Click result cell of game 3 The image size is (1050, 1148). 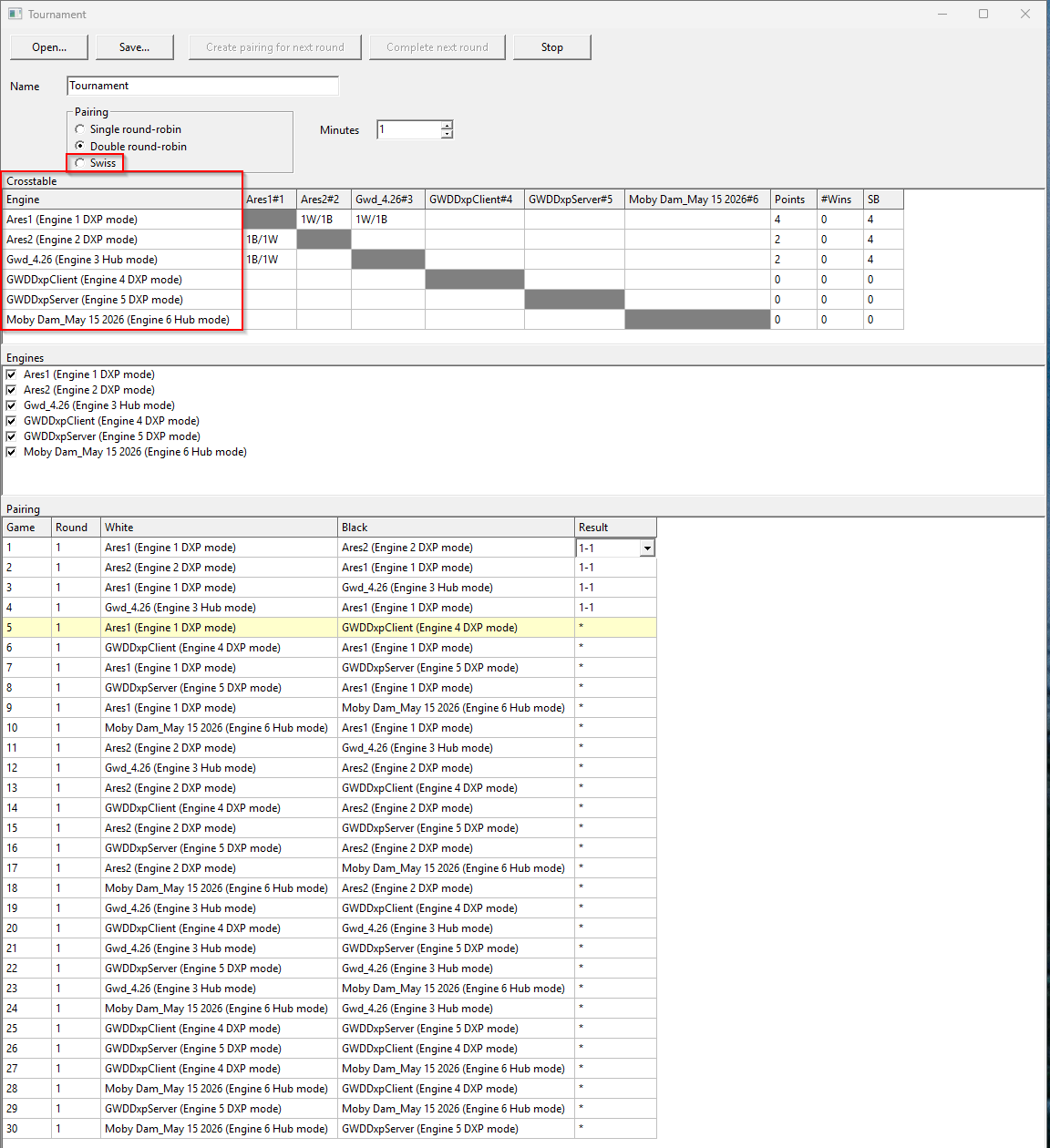615,588
